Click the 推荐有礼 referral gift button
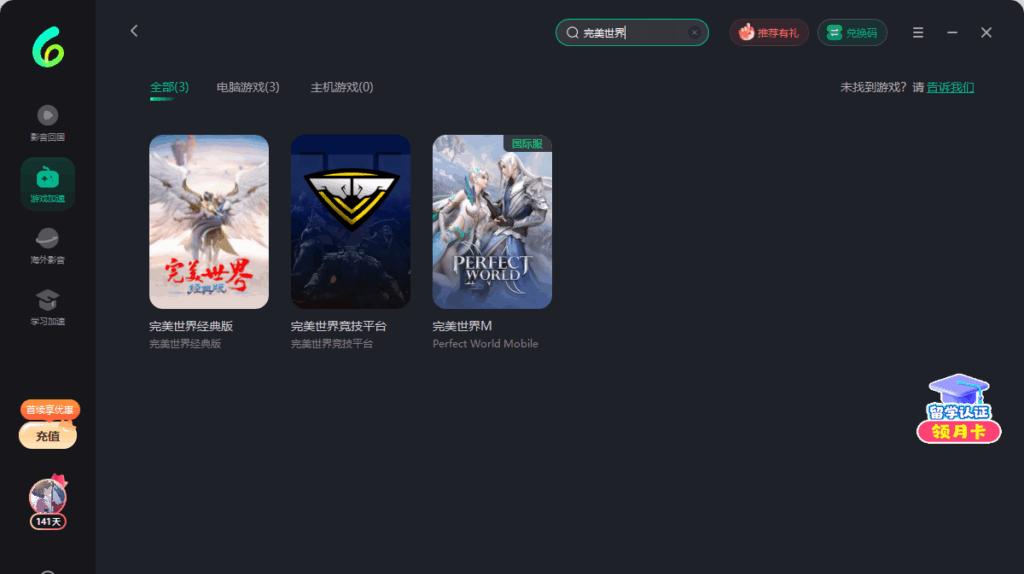Image resolution: width=1024 pixels, height=574 pixels. (x=769, y=33)
